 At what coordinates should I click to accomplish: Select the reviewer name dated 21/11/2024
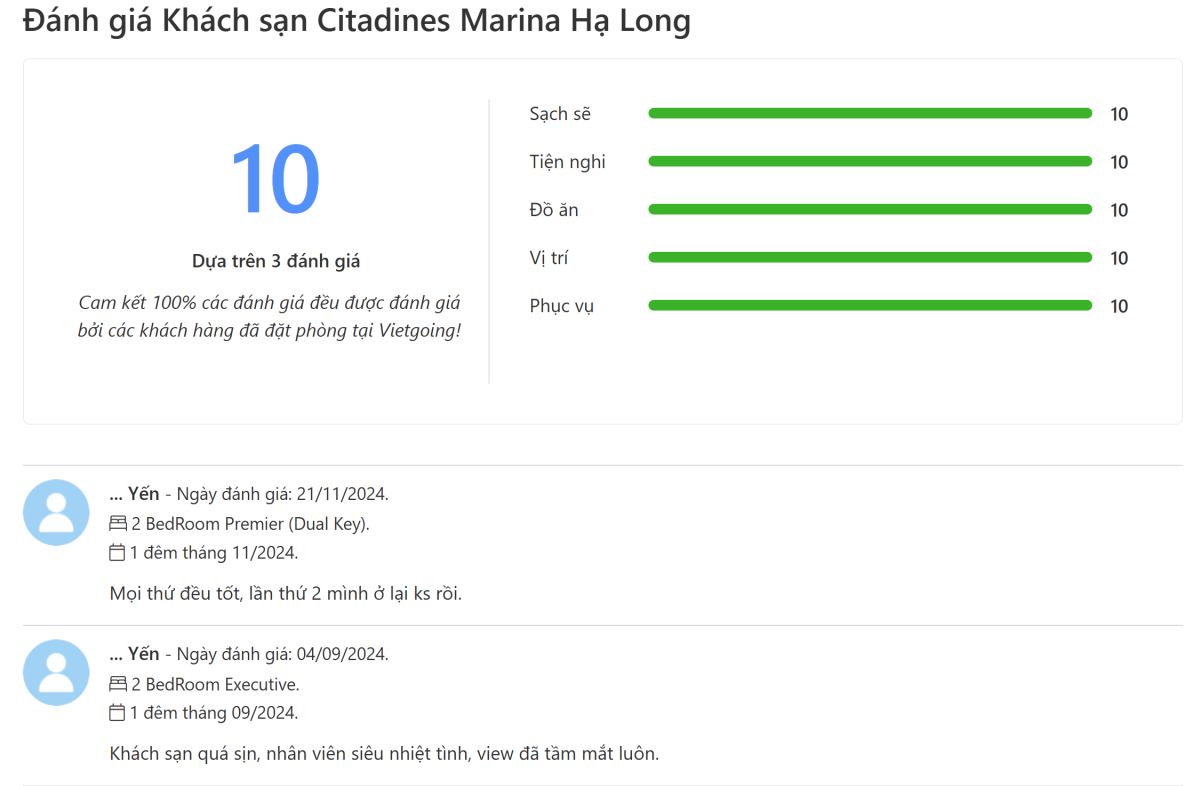[x=134, y=494]
